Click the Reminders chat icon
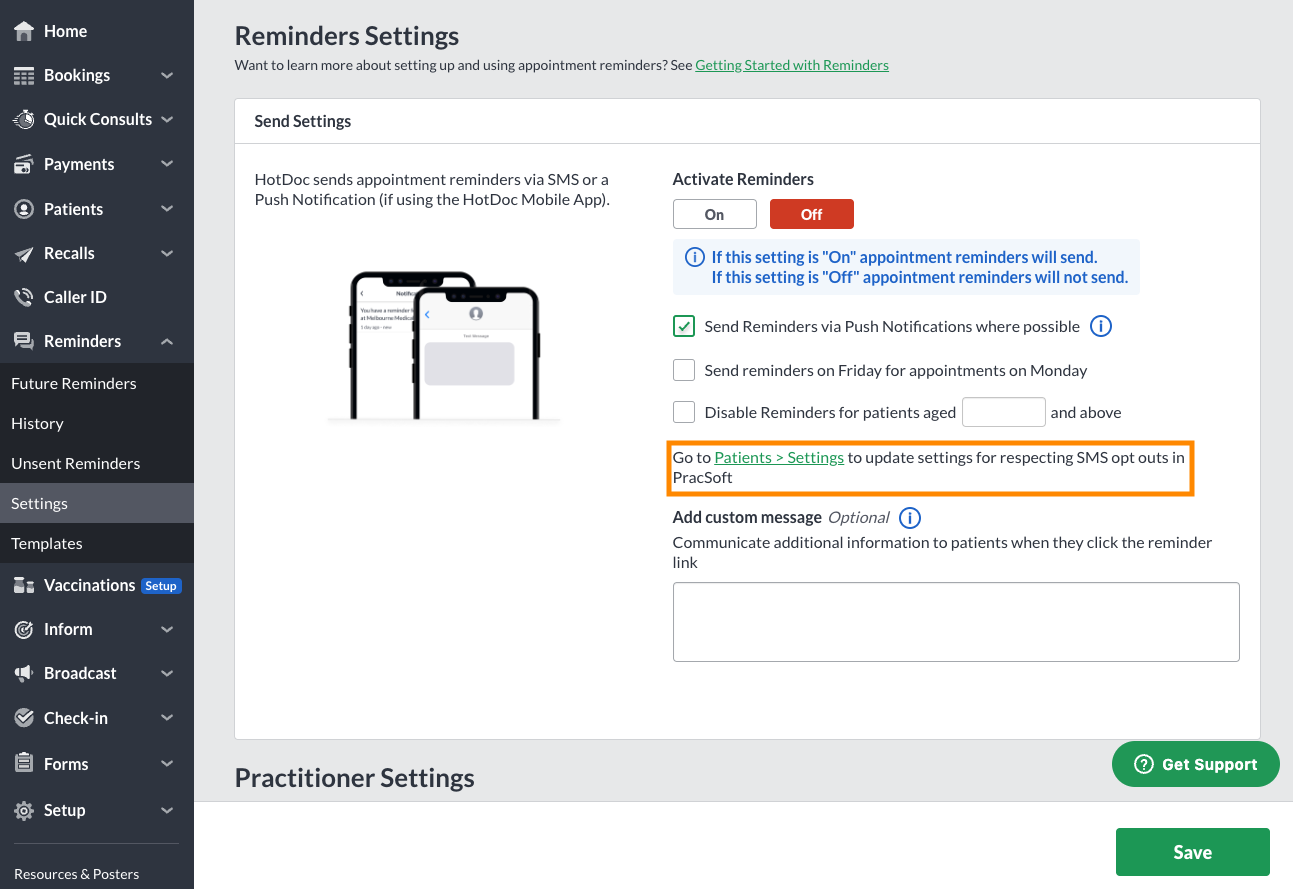This screenshot has width=1293, height=889. click(23, 341)
